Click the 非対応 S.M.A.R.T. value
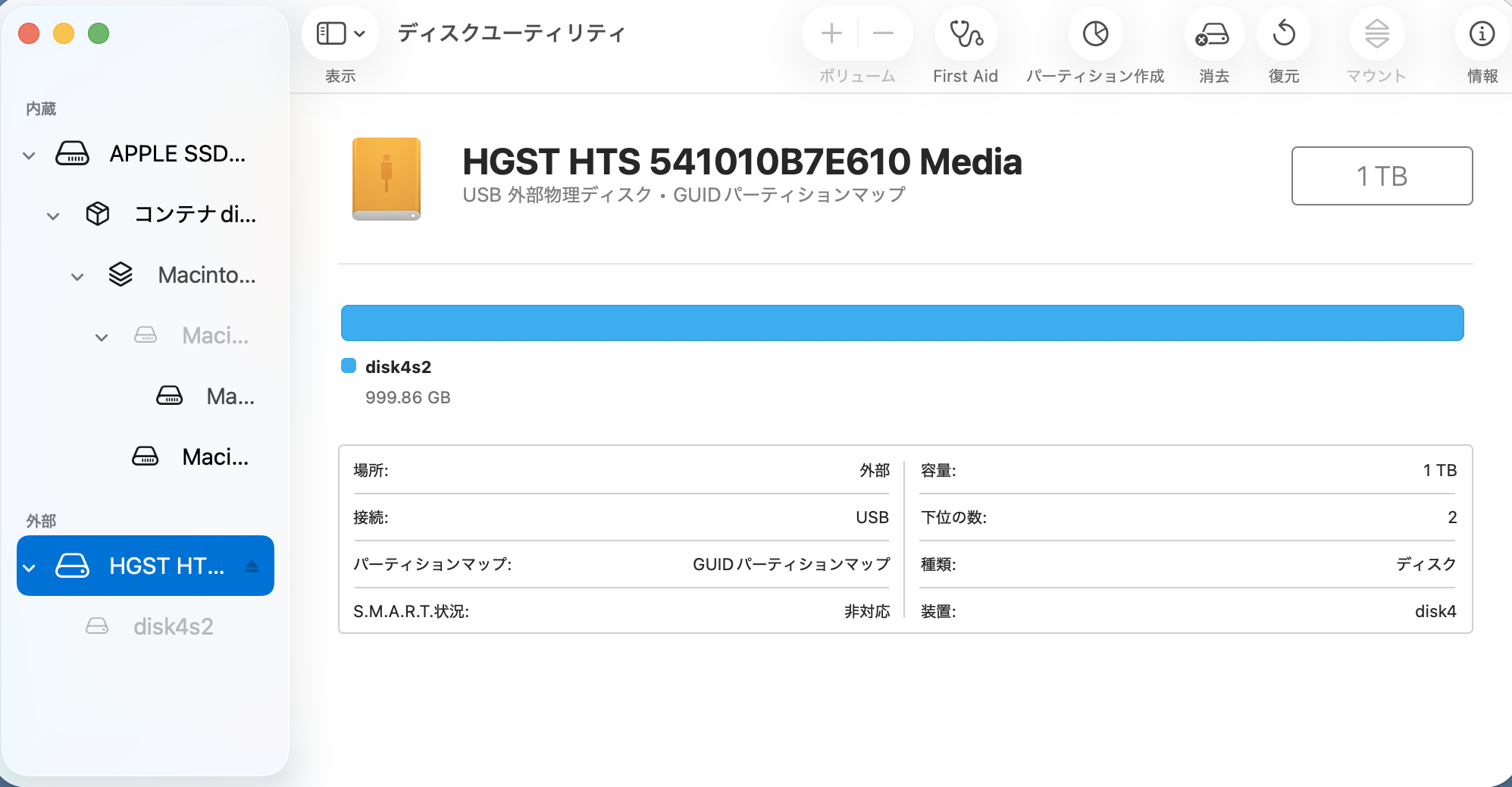 click(867, 611)
